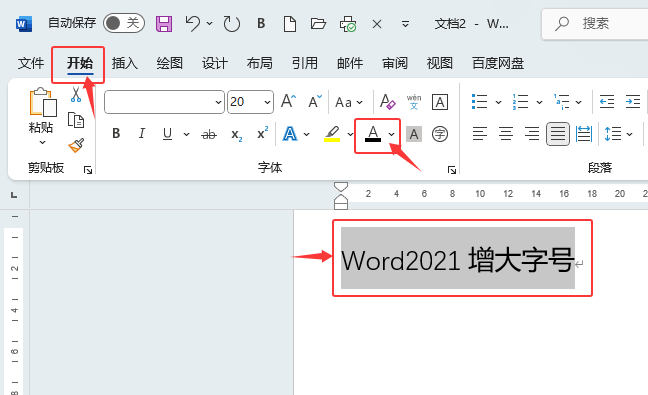Image resolution: width=648 pixels, height=395 pixels.
Task: Open the highlight color dropdown arrow
Action: click(x=350, y=134)
